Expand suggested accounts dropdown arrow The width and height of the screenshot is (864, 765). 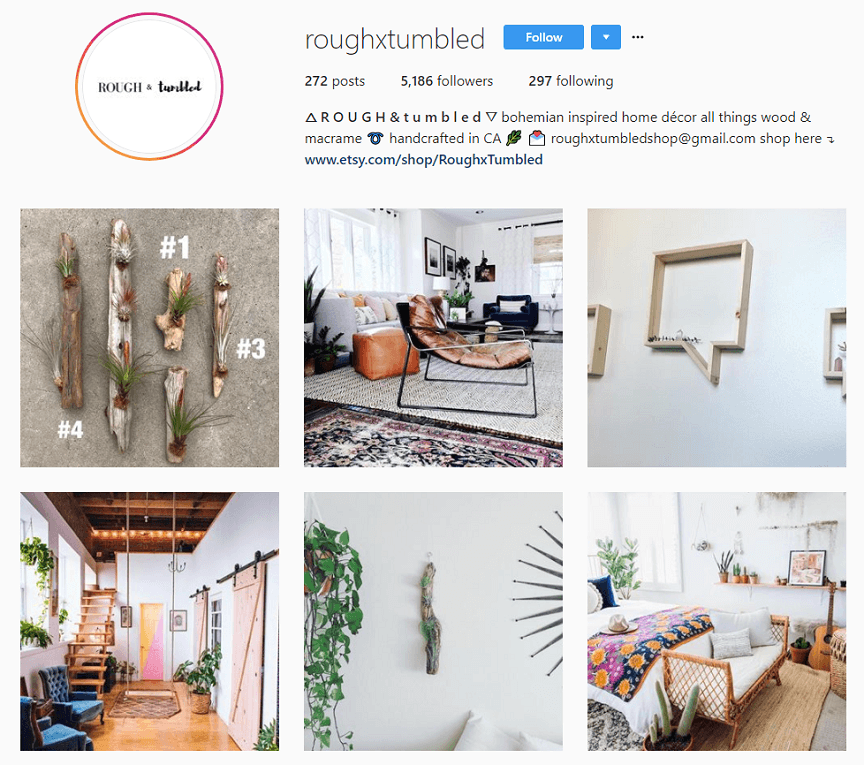(x=606, y=37)
